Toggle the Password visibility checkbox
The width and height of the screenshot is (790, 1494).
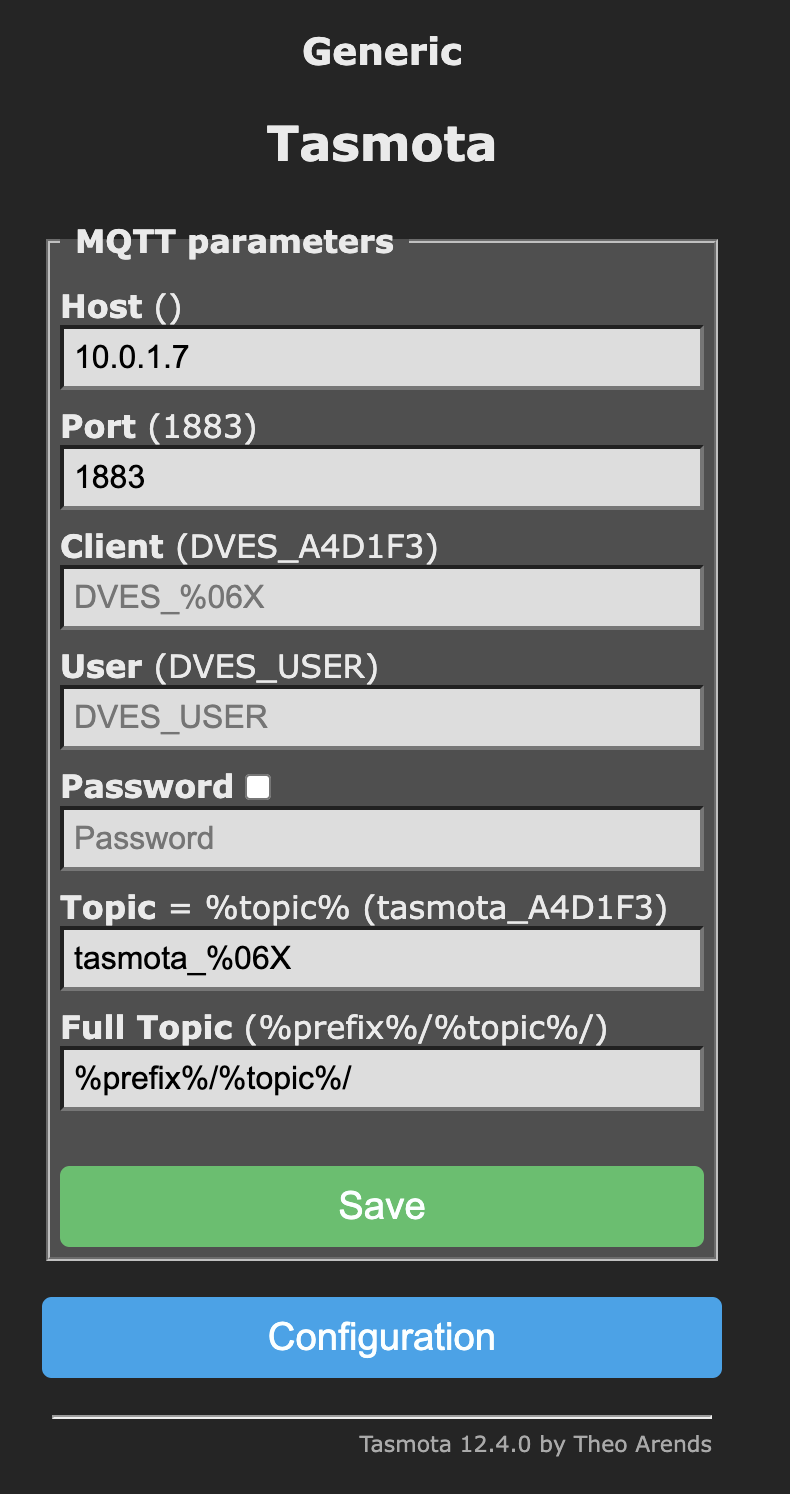(x=258, y=787)
